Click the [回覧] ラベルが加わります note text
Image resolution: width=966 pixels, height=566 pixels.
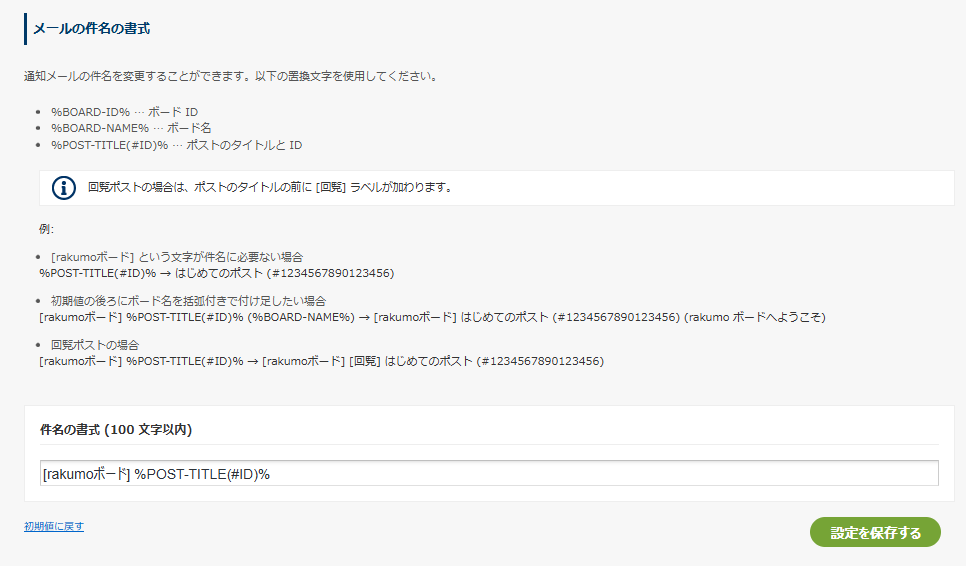(270, 187)
